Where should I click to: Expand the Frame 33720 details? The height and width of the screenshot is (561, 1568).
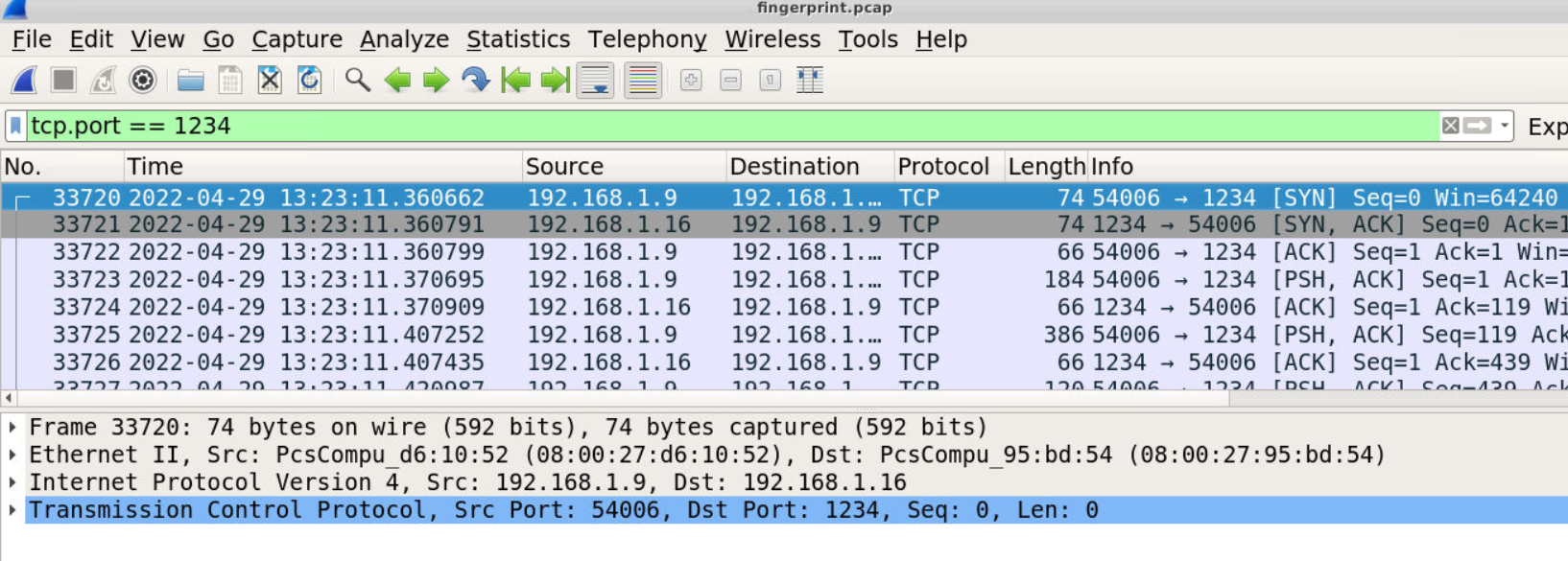pyautogui.click(x=12, y=427)
